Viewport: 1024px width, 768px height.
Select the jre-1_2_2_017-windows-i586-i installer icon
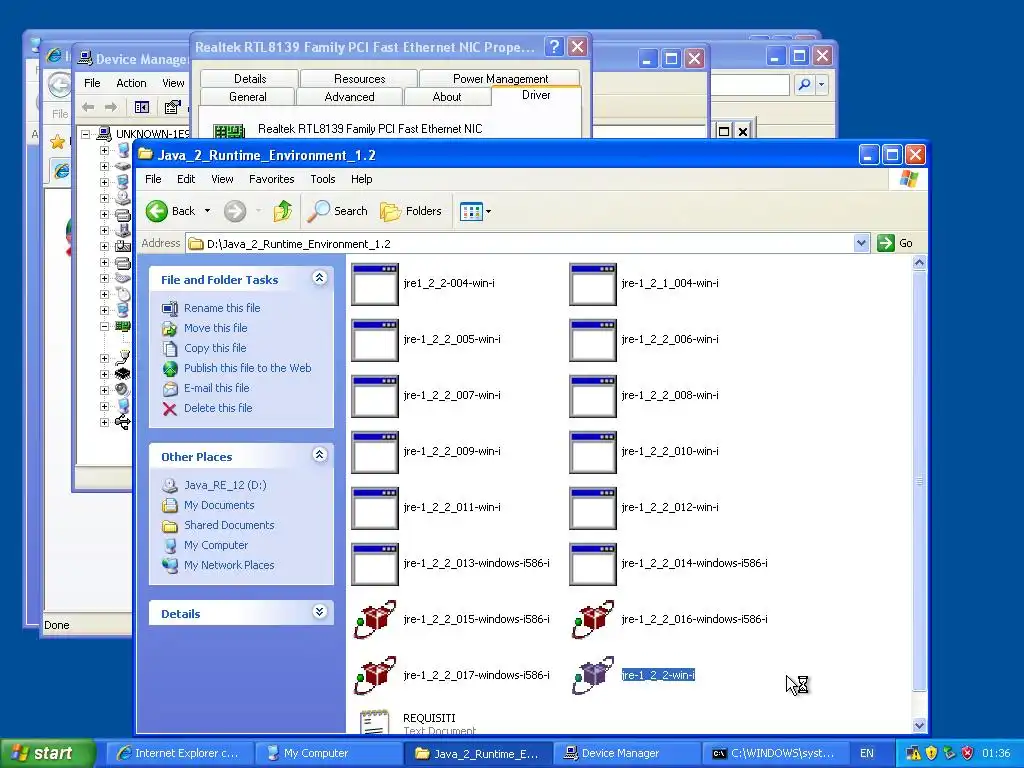point(375,676)
